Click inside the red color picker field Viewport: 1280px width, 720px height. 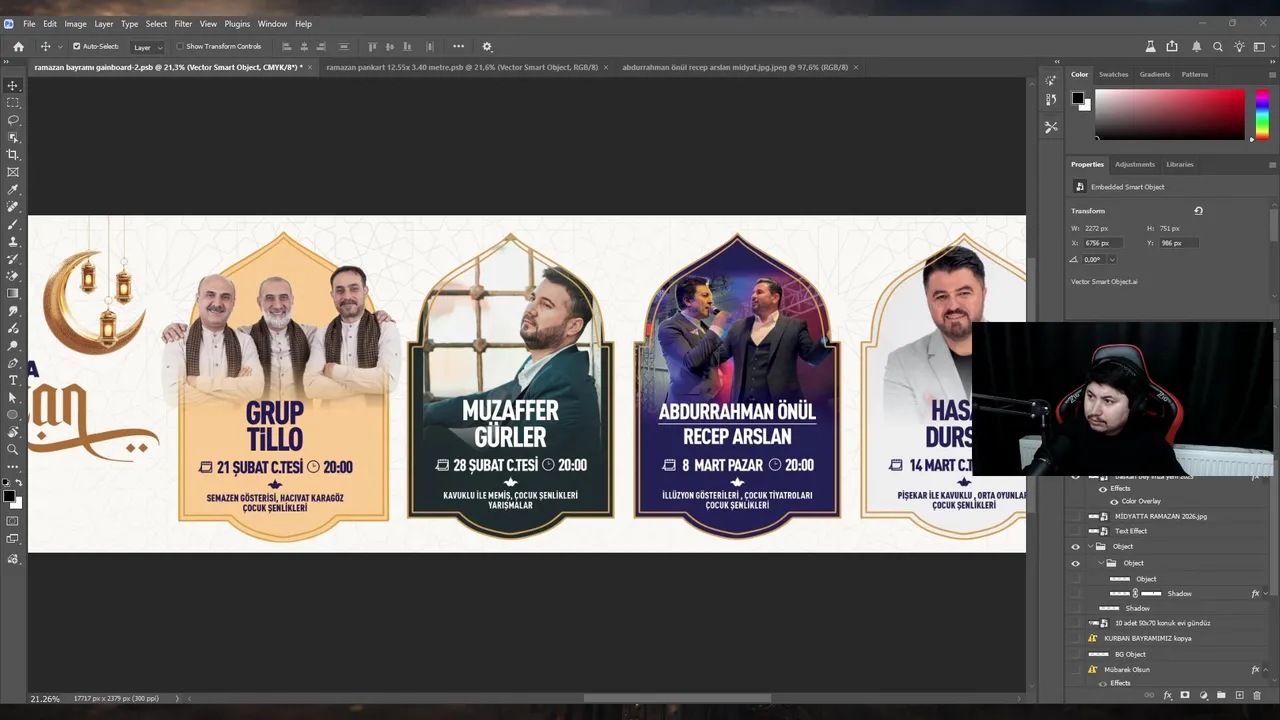coord(1170,114)
